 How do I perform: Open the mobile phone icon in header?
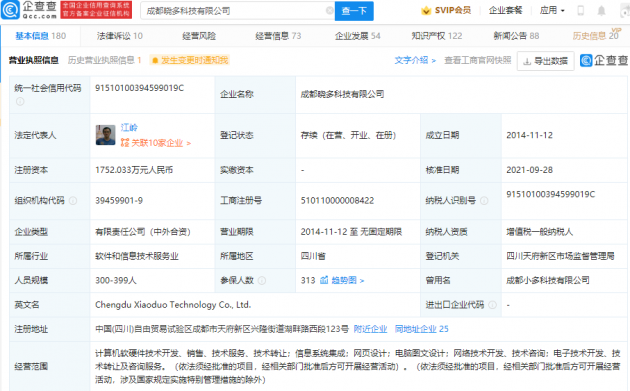581,10
